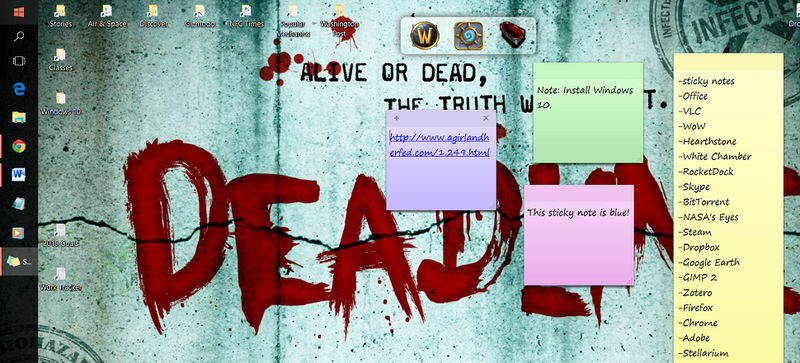
Task: Follow the agirlandherfed.com link in purple note
Action: [x=439, y=145]
